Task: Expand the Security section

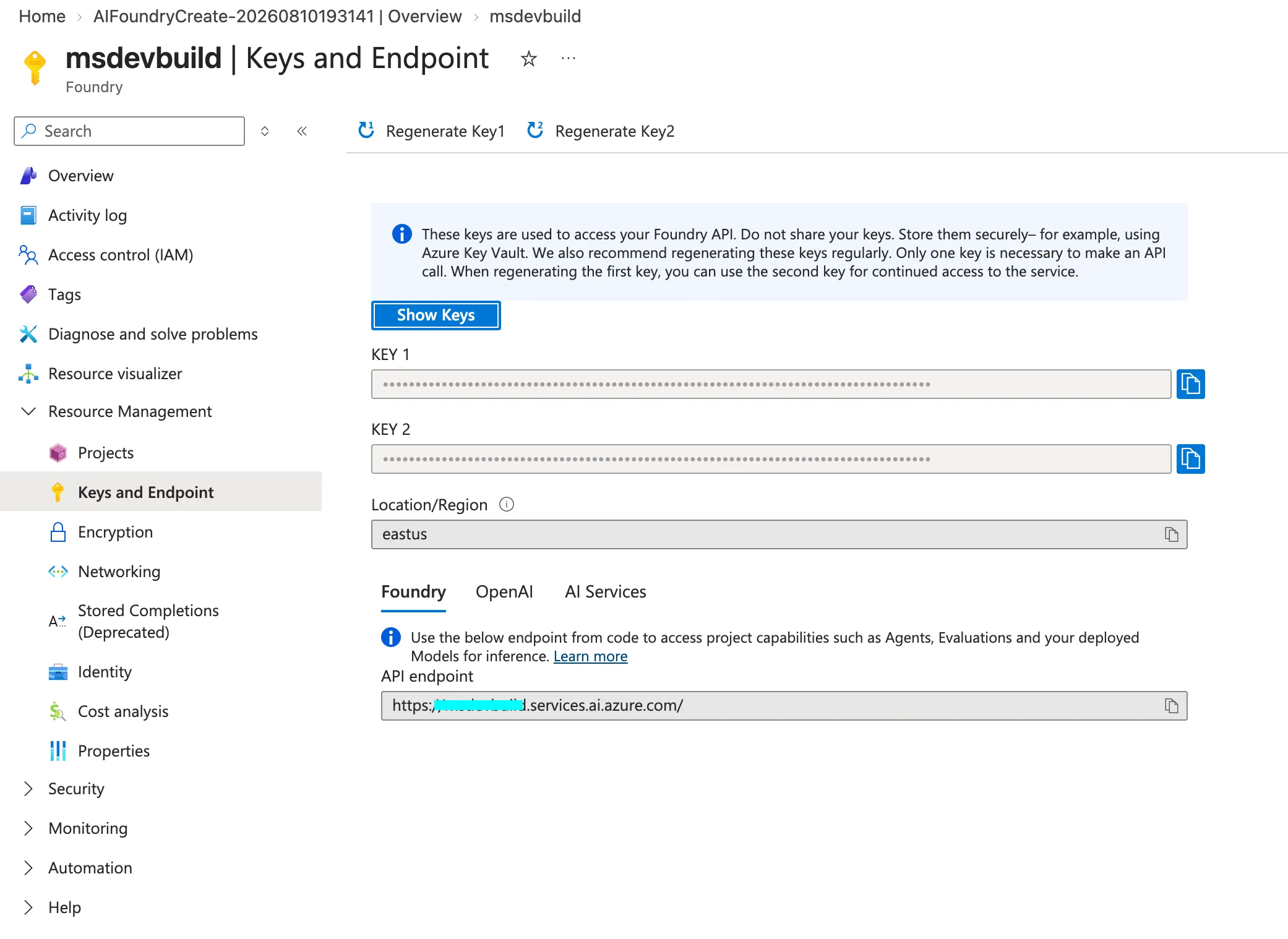Action: click(x=28, y=789)
